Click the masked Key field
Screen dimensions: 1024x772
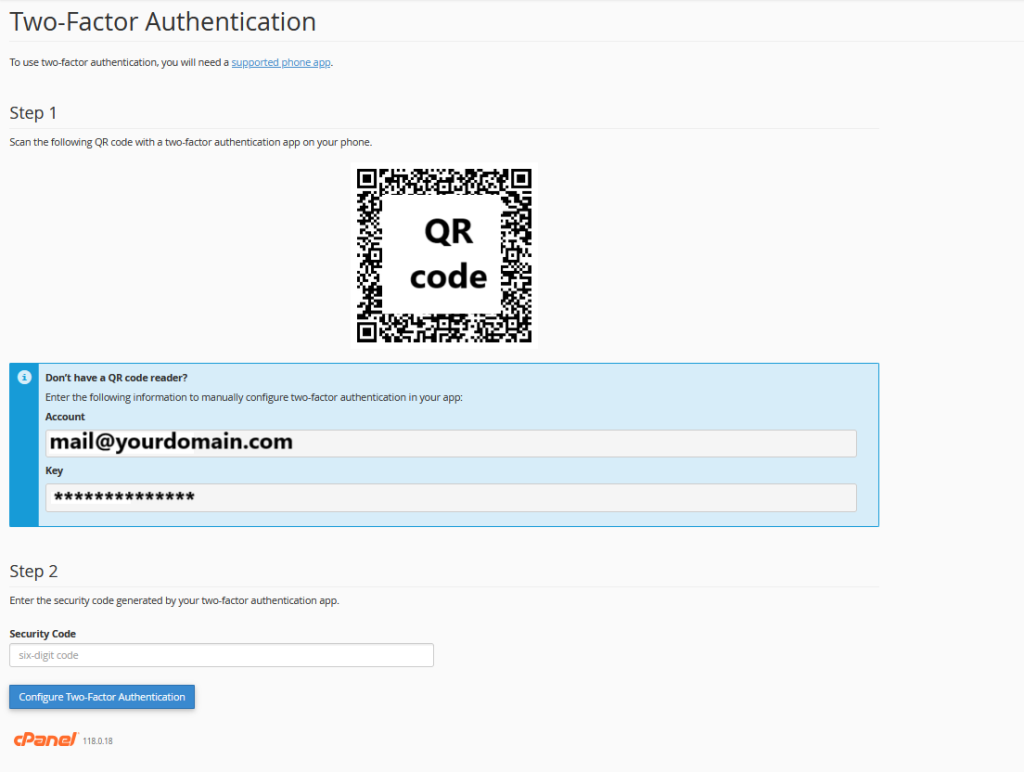pyautogui.click(x=450, y=497)
